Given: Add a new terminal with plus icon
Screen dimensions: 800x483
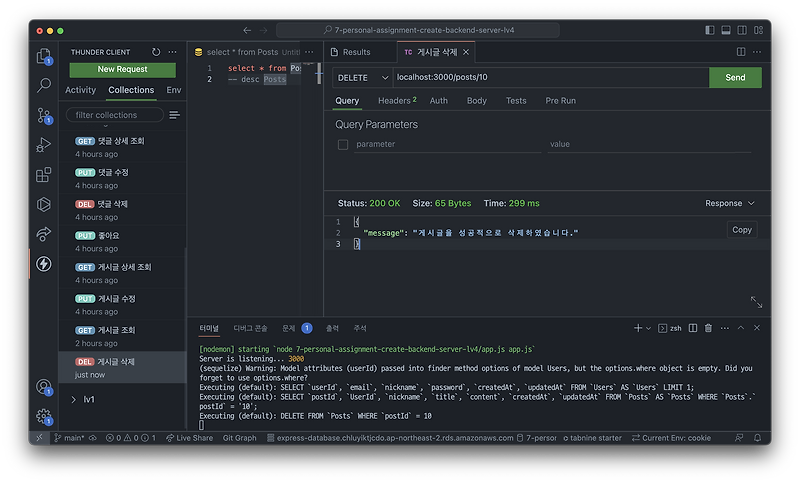Looking at the screenshot, I should (638, 328).
